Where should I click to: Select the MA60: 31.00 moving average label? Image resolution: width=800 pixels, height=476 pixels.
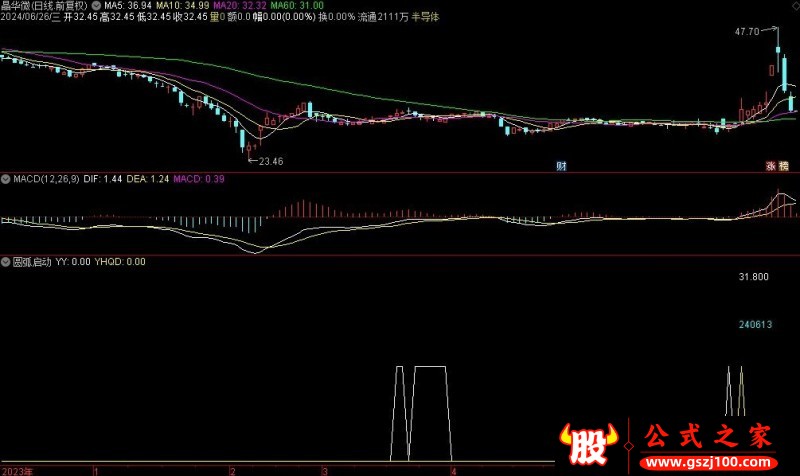pyautogui.click(x=297, y=6)
